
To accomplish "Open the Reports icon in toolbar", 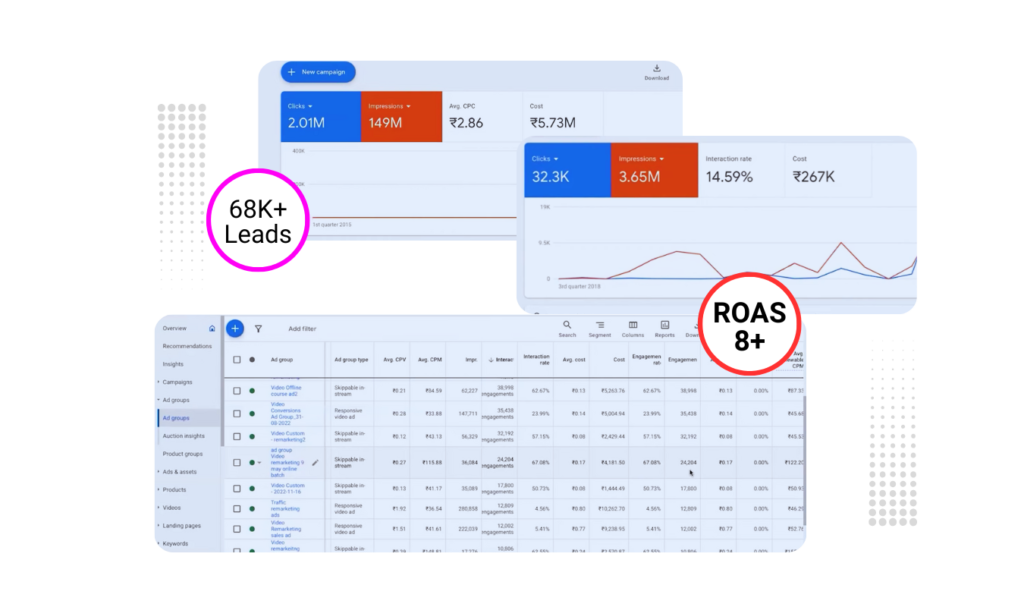I will click(665, 325).
